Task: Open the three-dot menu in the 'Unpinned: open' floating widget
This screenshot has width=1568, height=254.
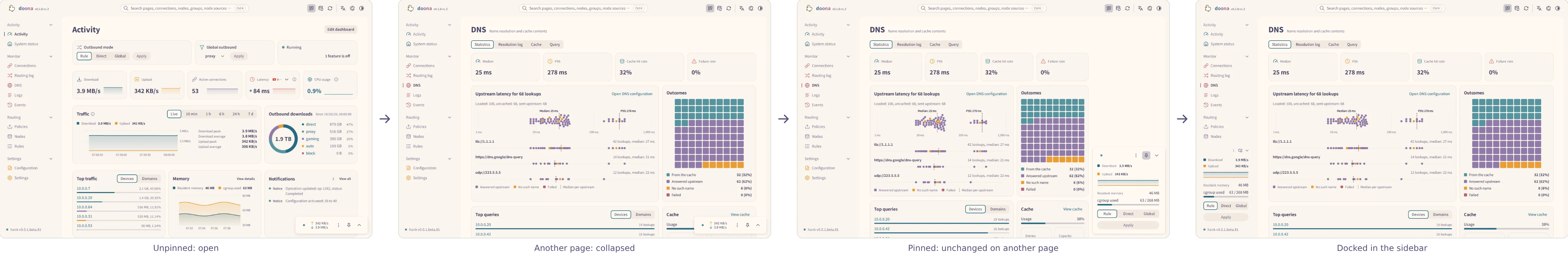Action: click(338, 225)
